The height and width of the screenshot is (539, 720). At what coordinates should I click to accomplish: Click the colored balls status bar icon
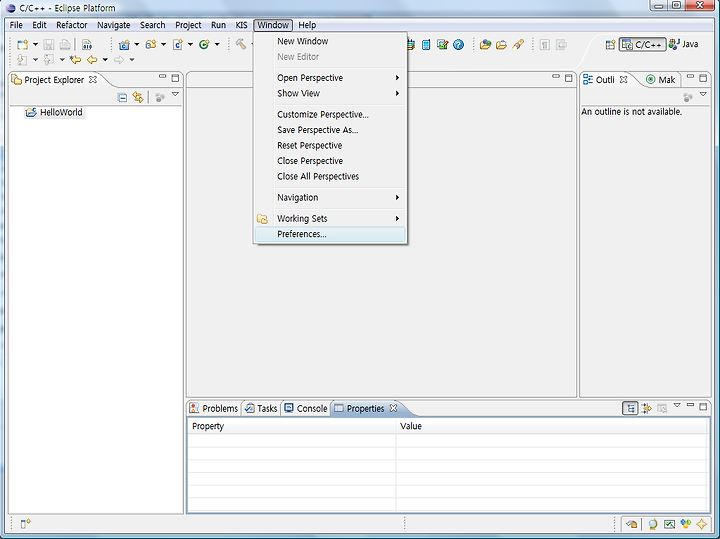pyautogui.click(x=686, y=524)
